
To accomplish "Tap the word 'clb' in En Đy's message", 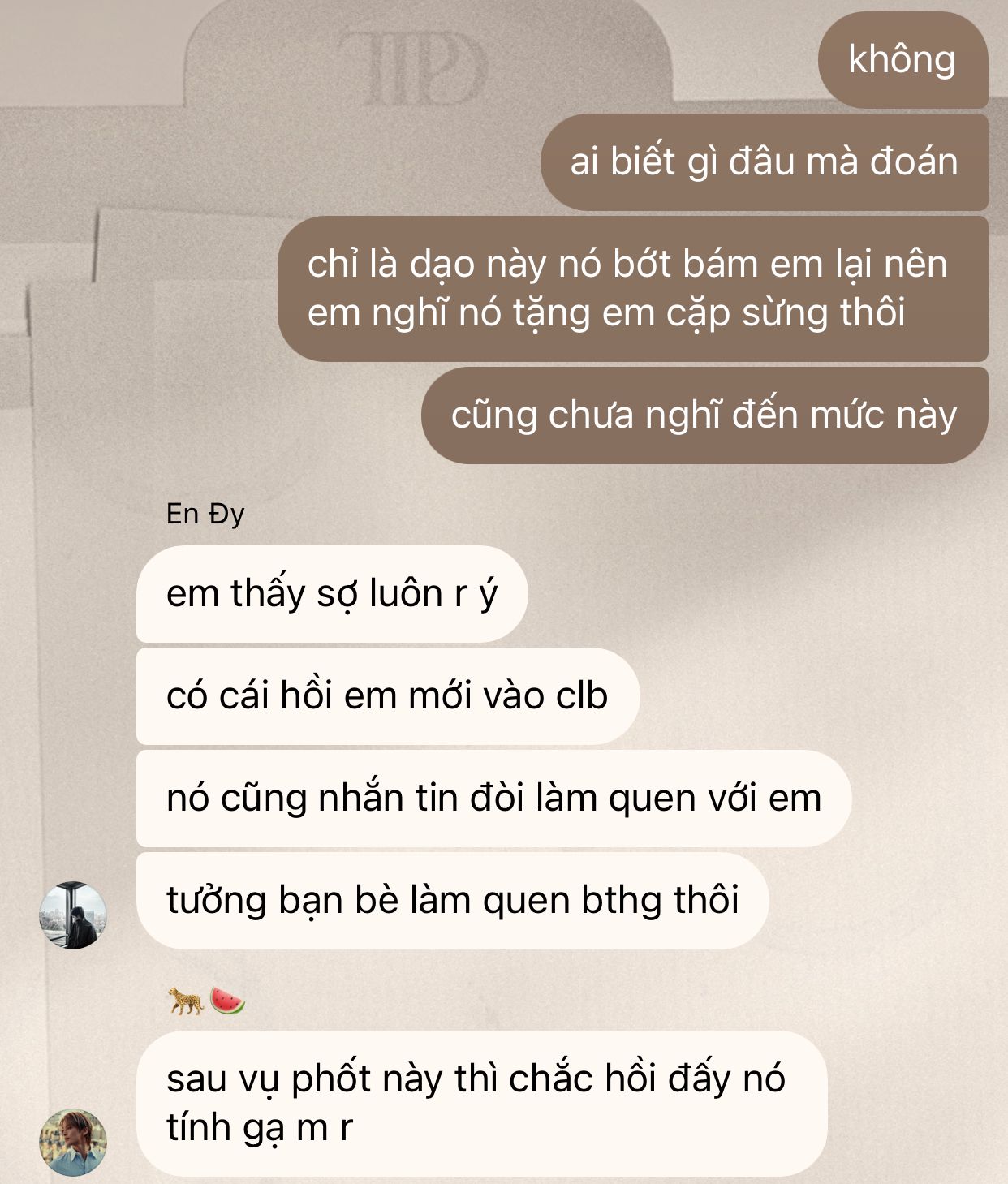I will coord(582,696).
